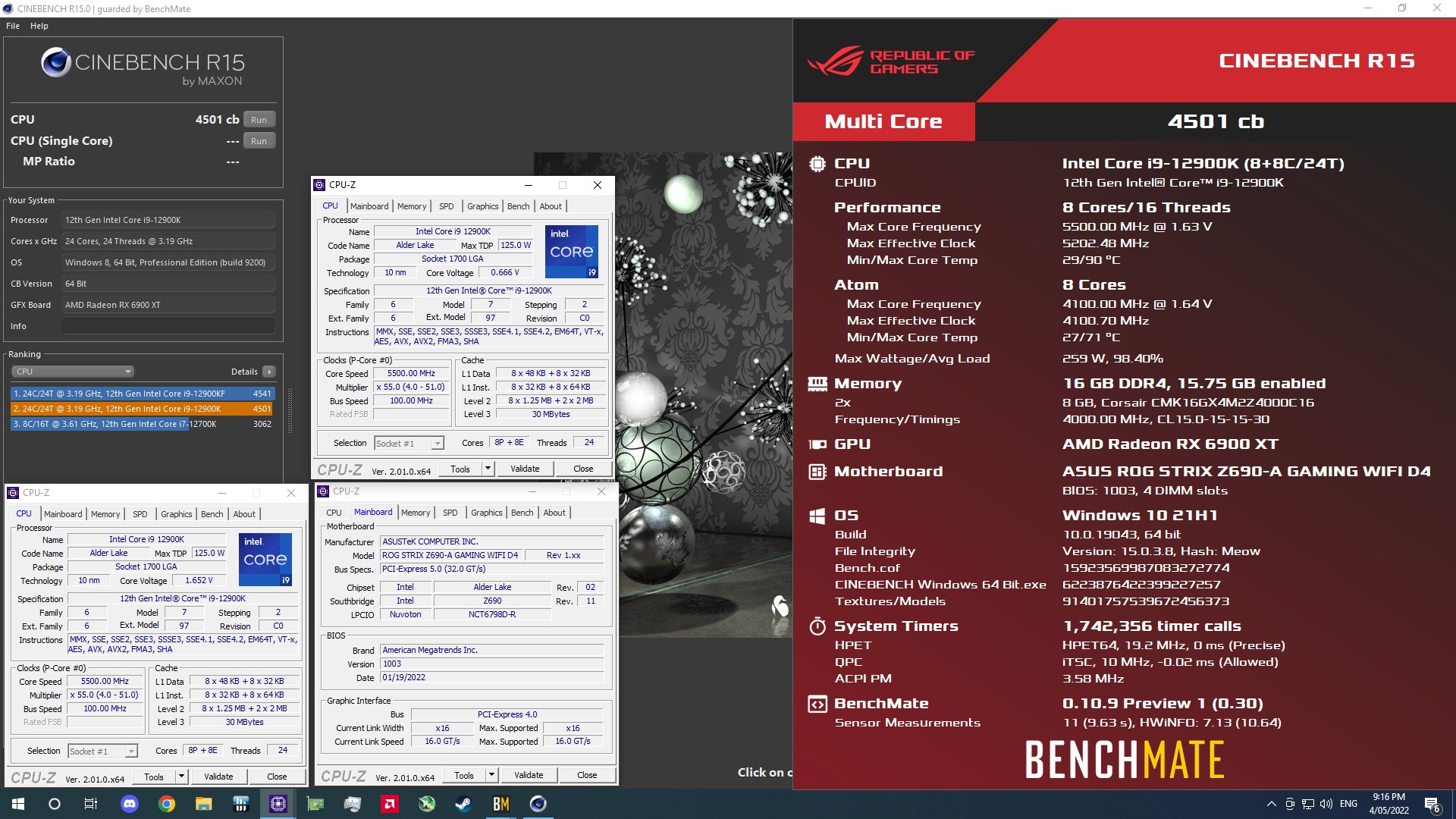The height and width of the screenshot is (819, 1456).
Task: Click Validate in top CPU-Z window
Action: click(525, 469)
